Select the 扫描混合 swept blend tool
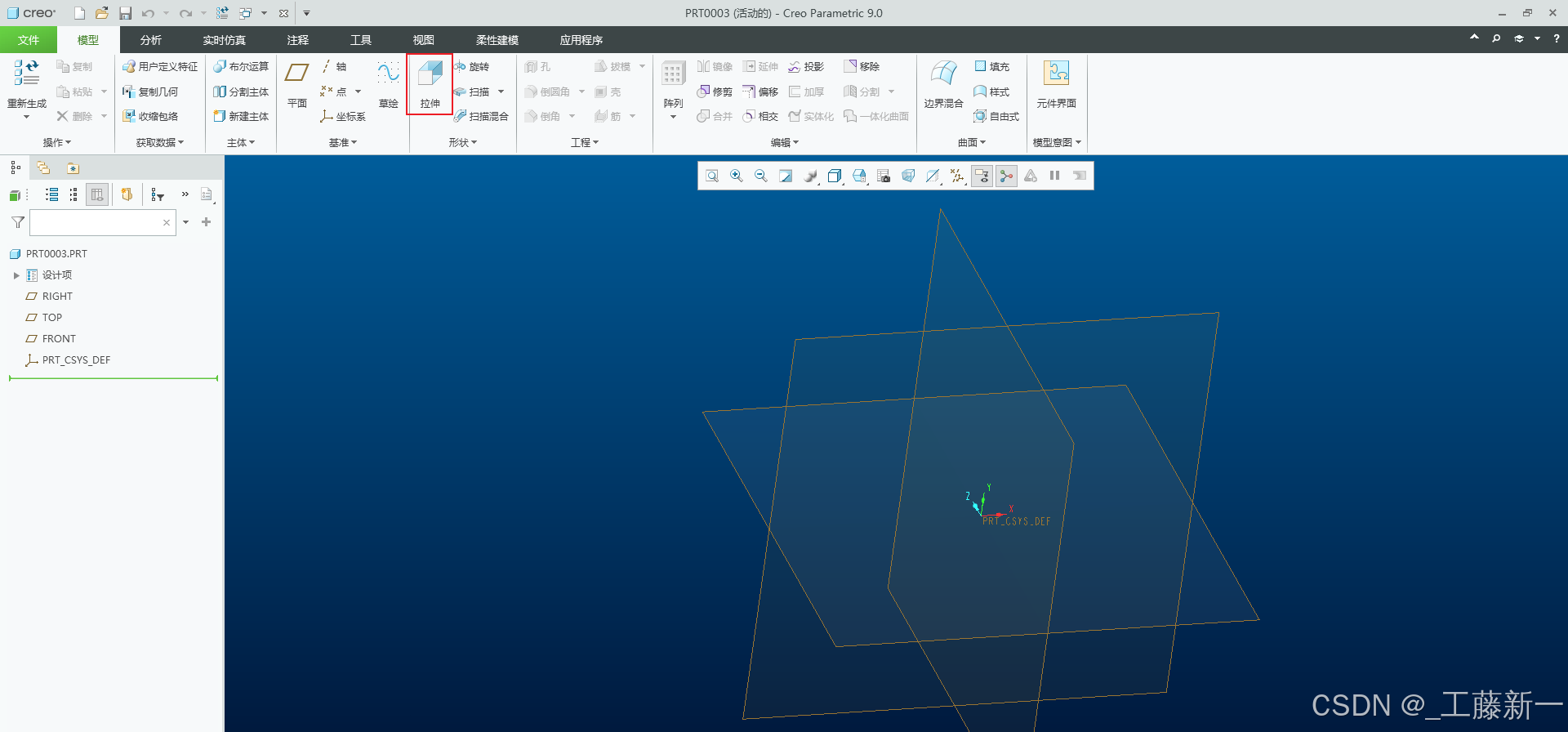 click(x=482, y=116)
